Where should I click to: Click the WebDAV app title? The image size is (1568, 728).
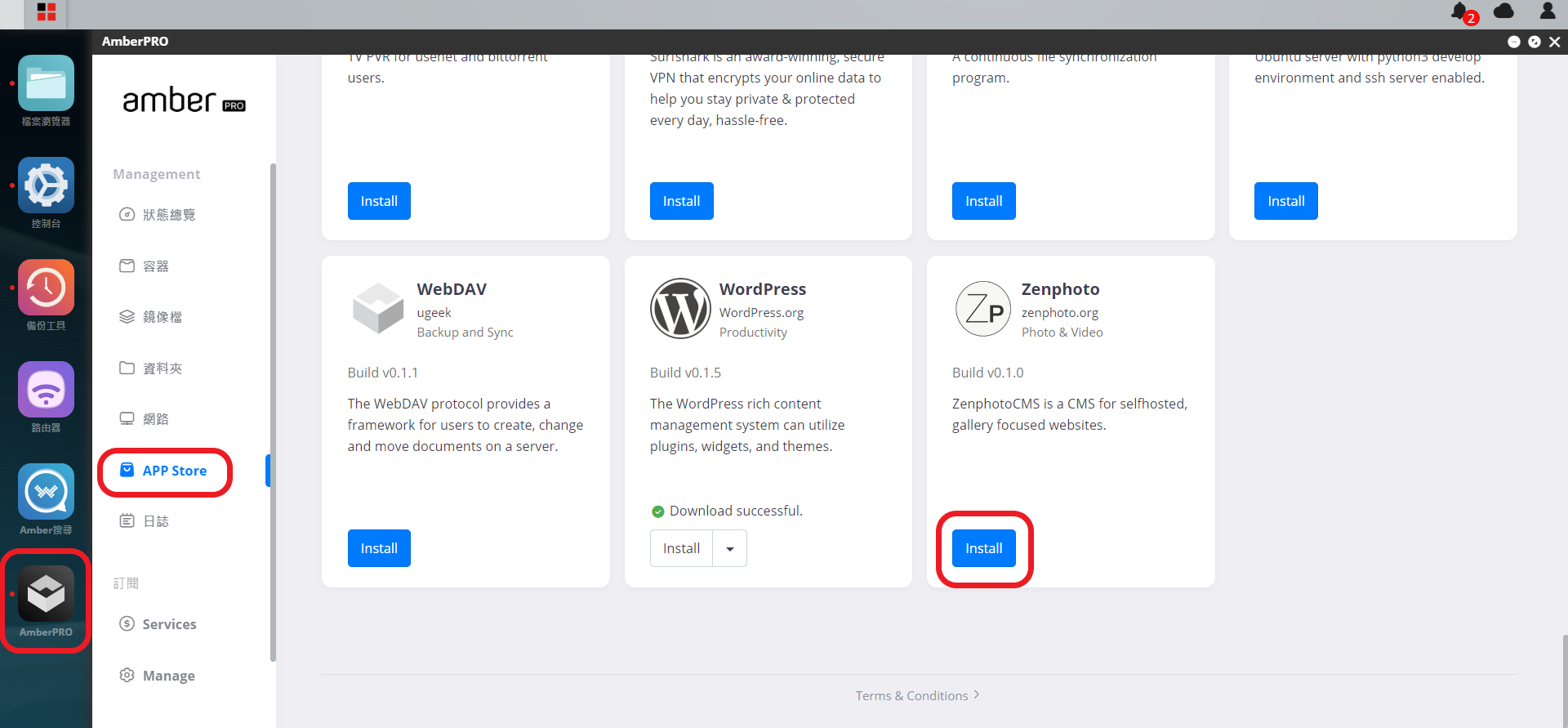[452, 289]
